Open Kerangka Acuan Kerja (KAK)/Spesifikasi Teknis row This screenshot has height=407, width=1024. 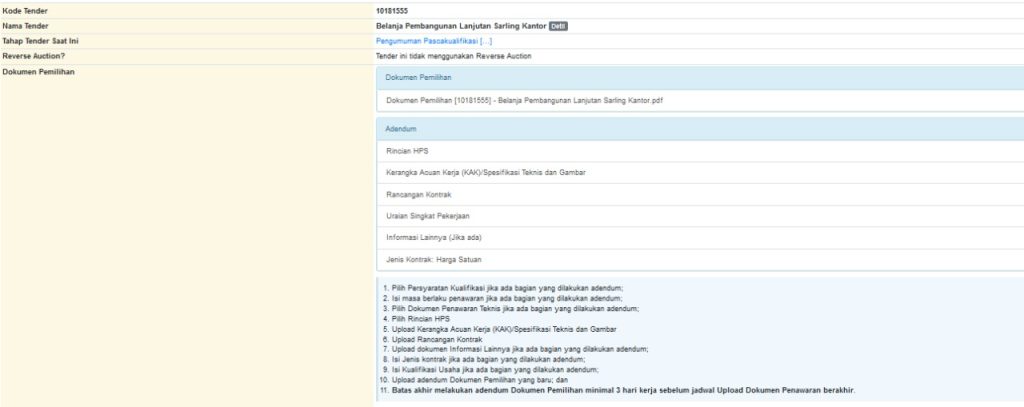[x=485, y=172]
